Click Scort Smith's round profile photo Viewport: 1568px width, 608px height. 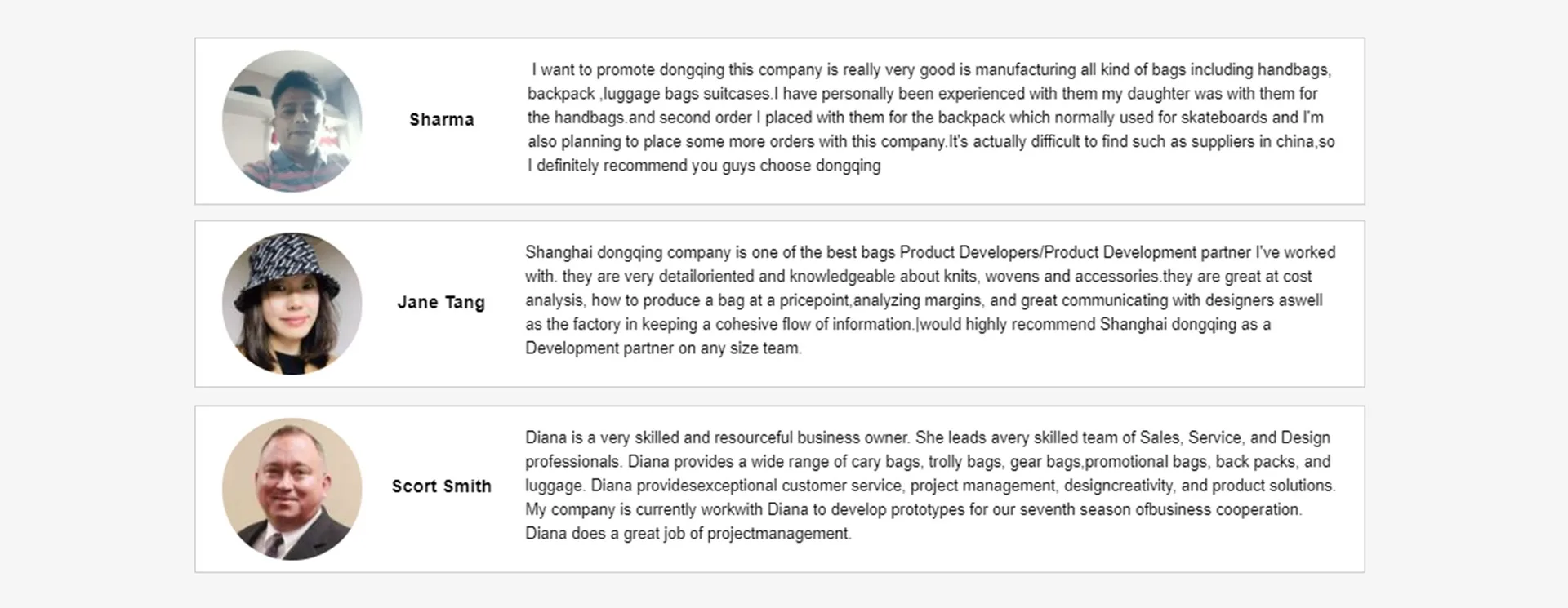(292, 489)
